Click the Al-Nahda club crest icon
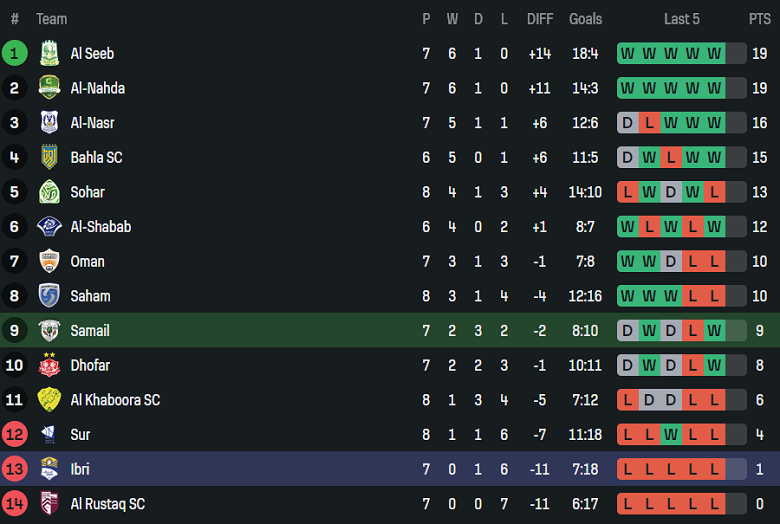The image size is (780, 524). [49, 88]
